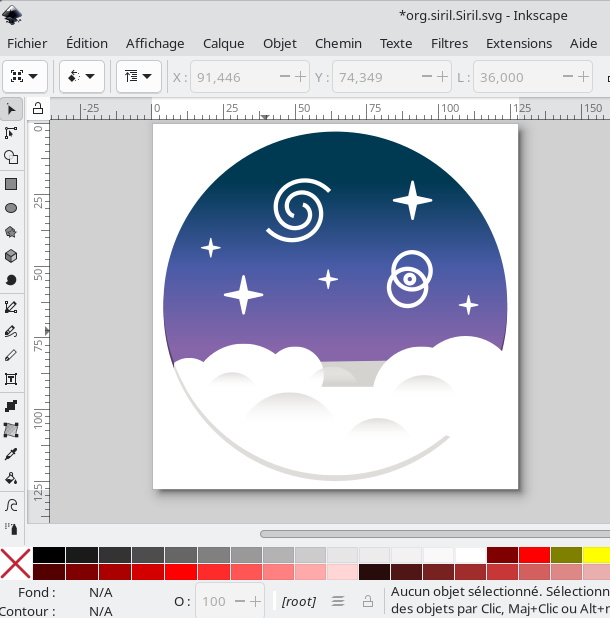Image resolution: width=610 pixels, height=618 pixels.
Task: Open the Affichage menu
Action: click(x=155, y=43)
